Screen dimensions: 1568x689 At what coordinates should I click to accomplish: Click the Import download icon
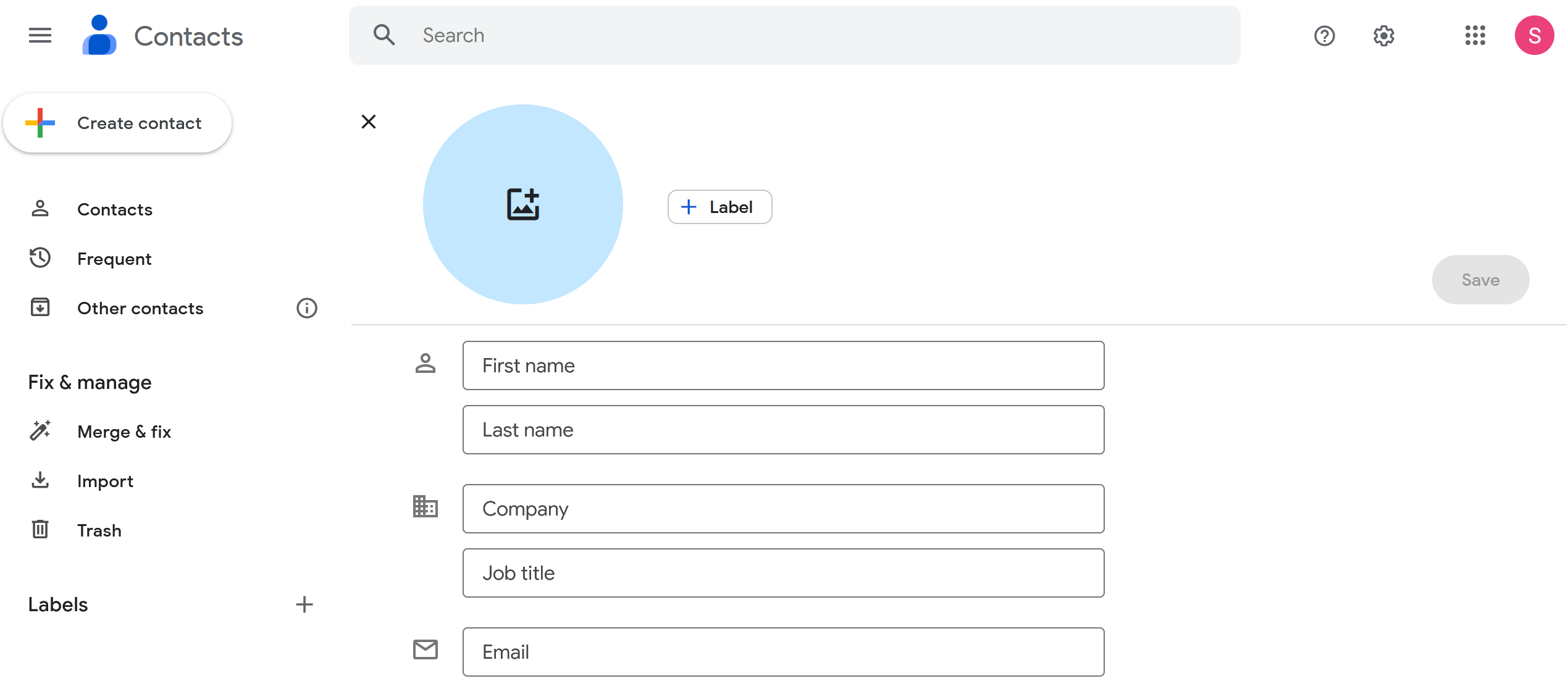point(40,480)
